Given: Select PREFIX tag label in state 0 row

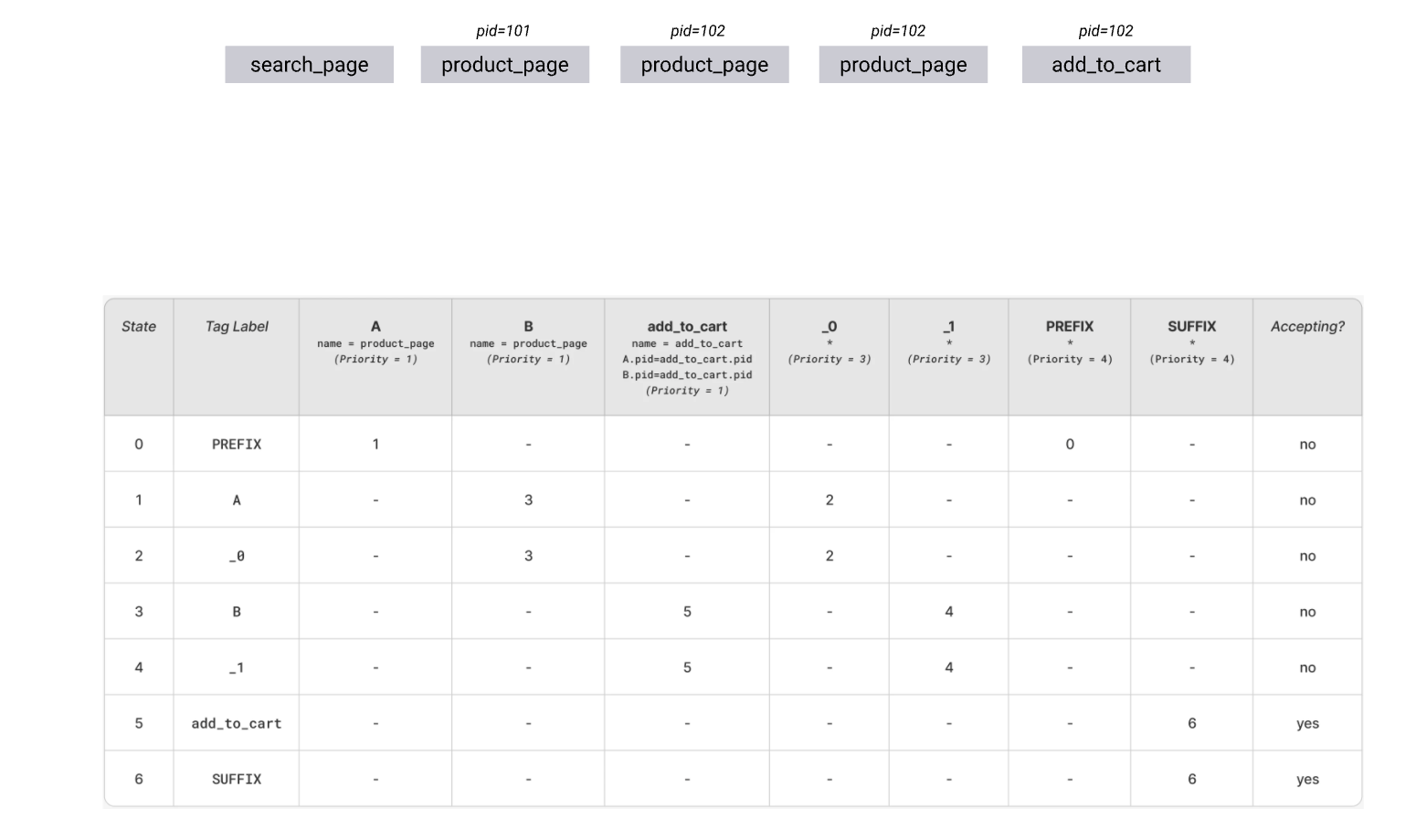Looking at the screenshot, I should 237,444.
